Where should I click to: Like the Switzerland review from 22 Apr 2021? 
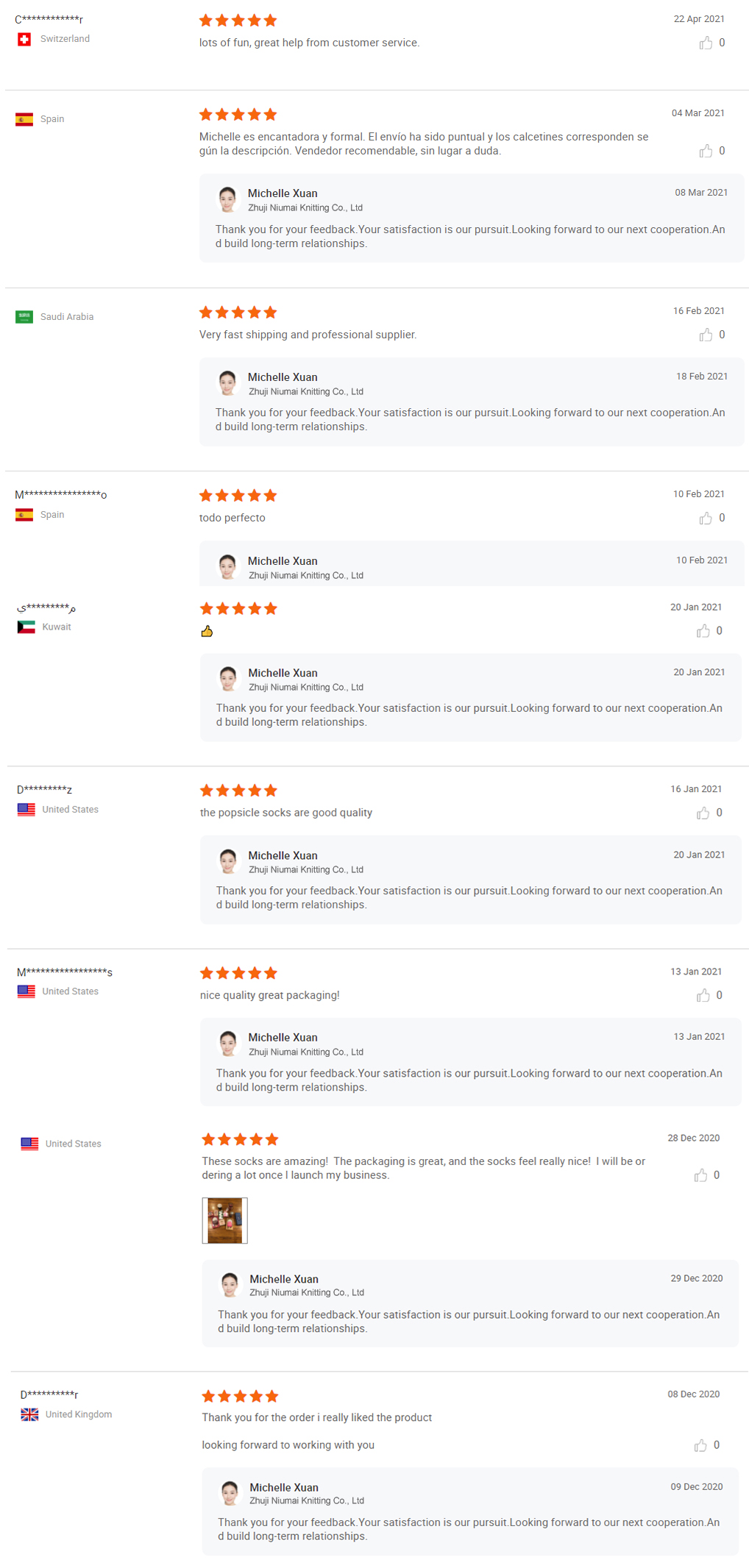[706, 43]
